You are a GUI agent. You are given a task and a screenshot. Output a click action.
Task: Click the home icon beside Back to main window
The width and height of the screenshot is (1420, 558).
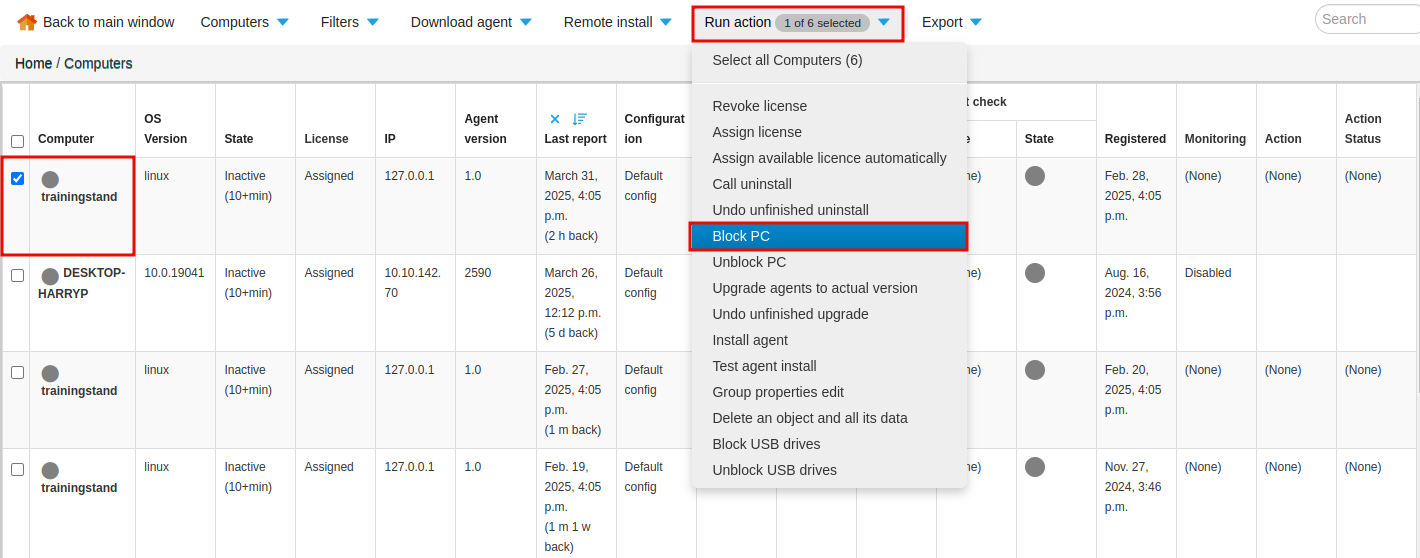[27, 22]
